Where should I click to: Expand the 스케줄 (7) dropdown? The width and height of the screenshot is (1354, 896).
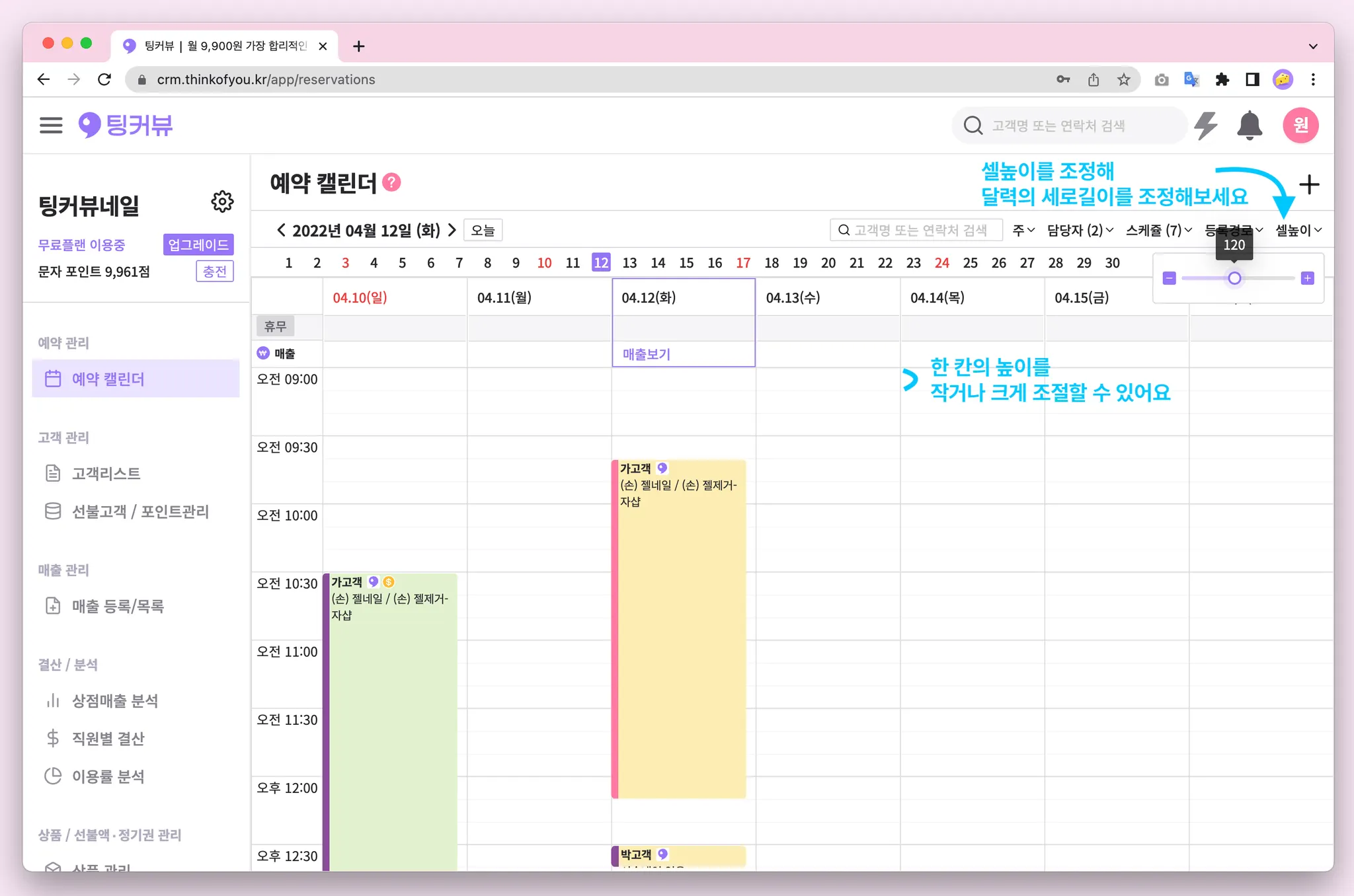tap(1158, 230)
